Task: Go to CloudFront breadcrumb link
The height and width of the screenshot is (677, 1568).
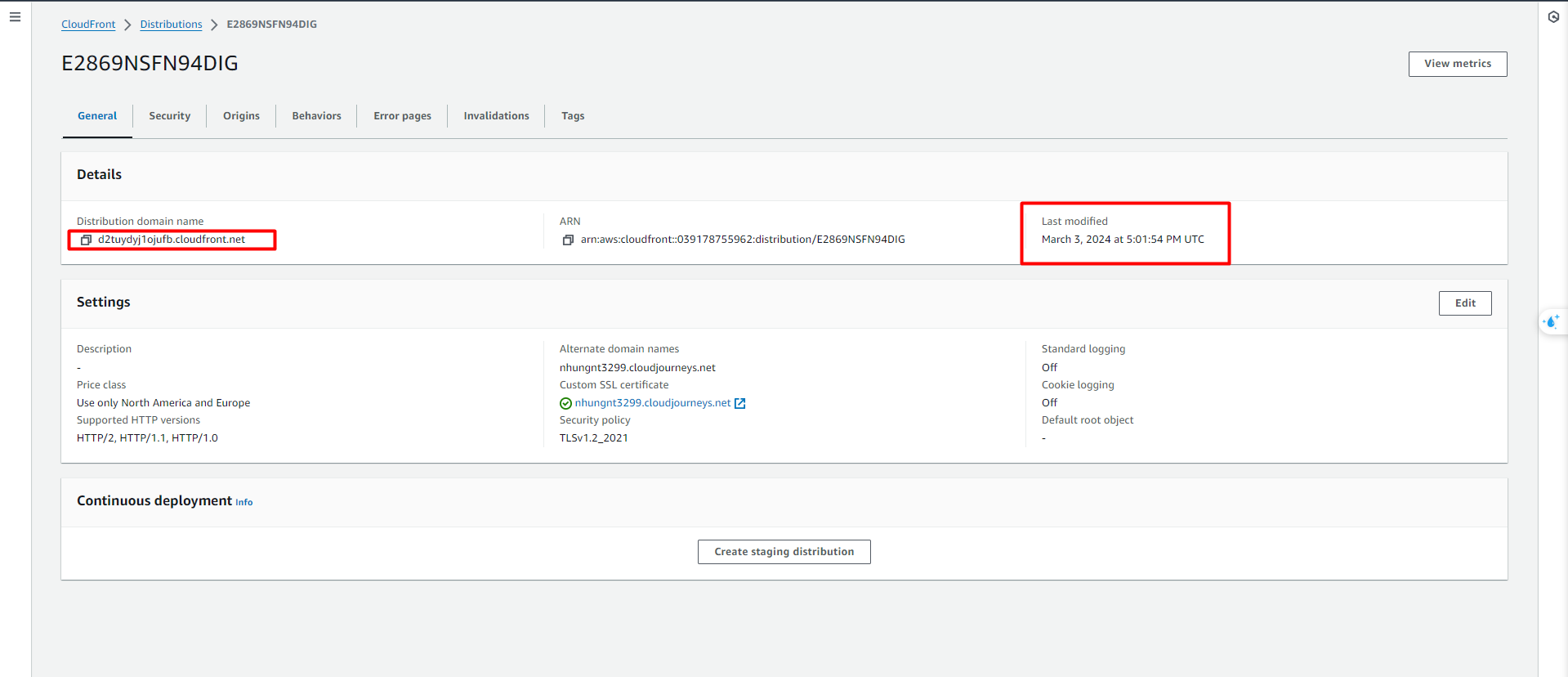Action: click(88, 25)
